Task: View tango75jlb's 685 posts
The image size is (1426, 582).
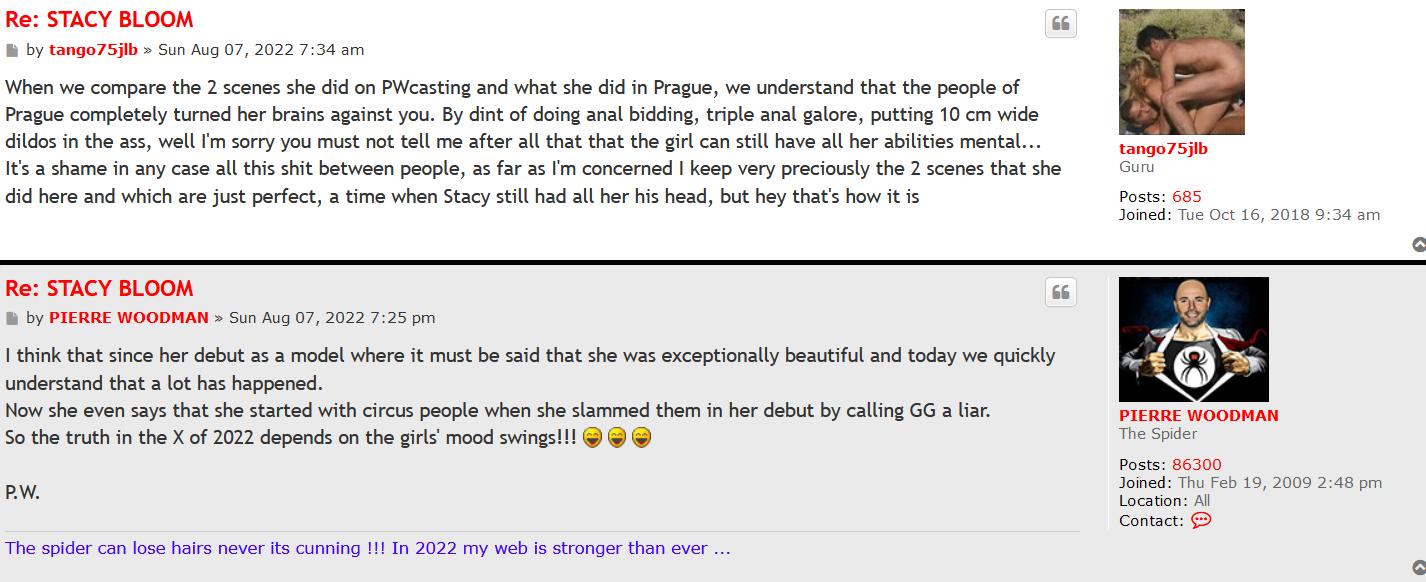Action: pos(1186,197)
